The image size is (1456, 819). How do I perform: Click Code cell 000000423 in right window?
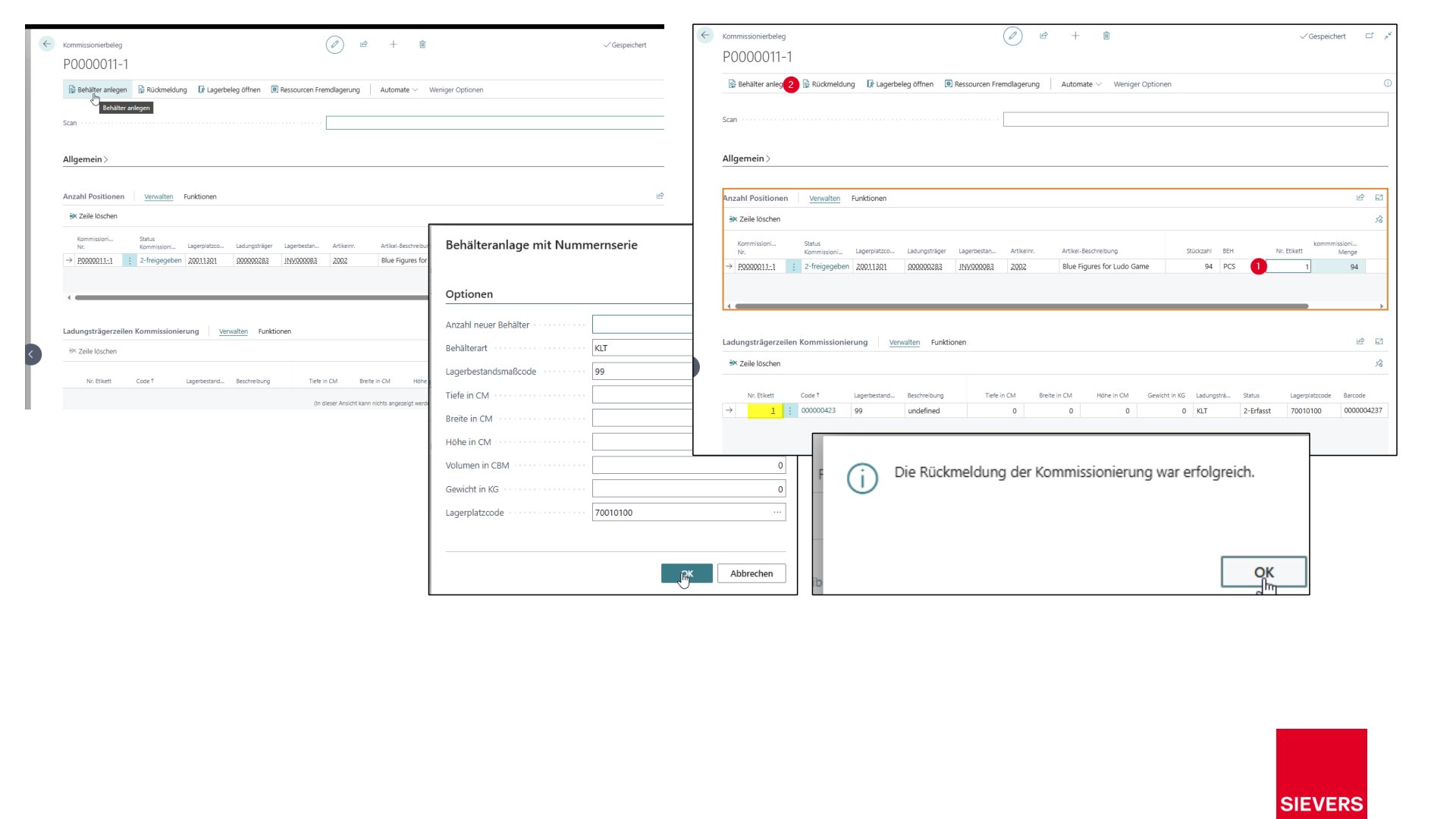[x=818, y=410]
